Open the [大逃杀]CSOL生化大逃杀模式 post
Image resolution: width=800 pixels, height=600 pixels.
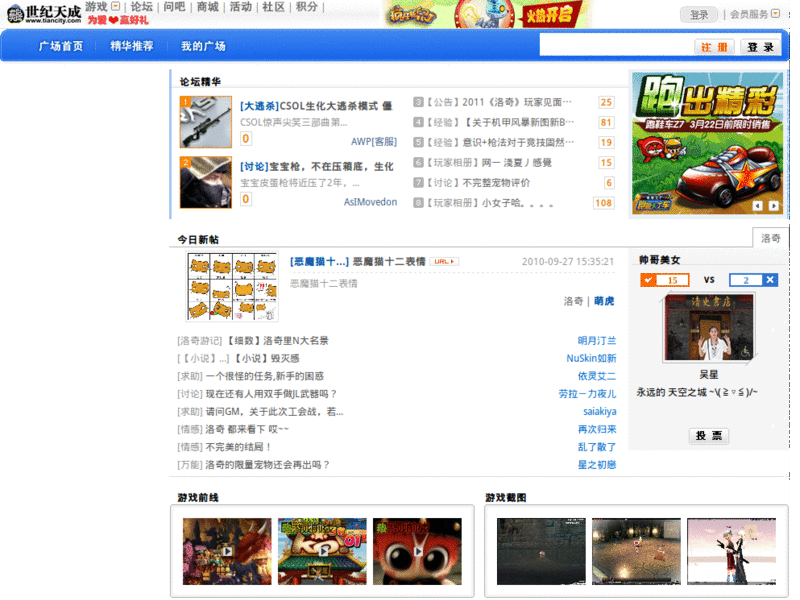tap(316, 106)
